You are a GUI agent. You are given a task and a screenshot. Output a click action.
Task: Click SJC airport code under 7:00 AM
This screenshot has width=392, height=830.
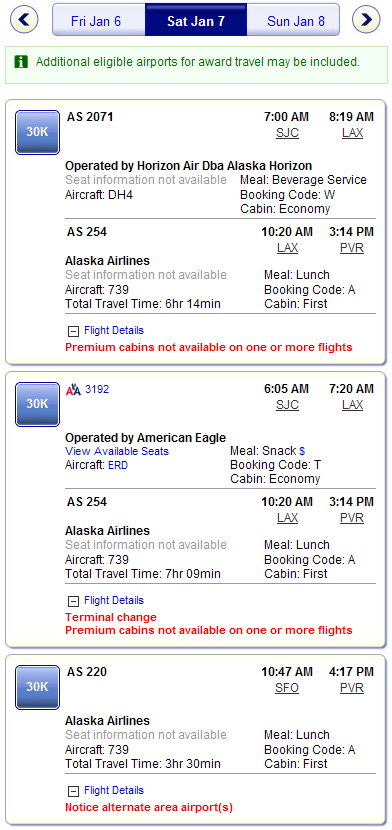287,133
